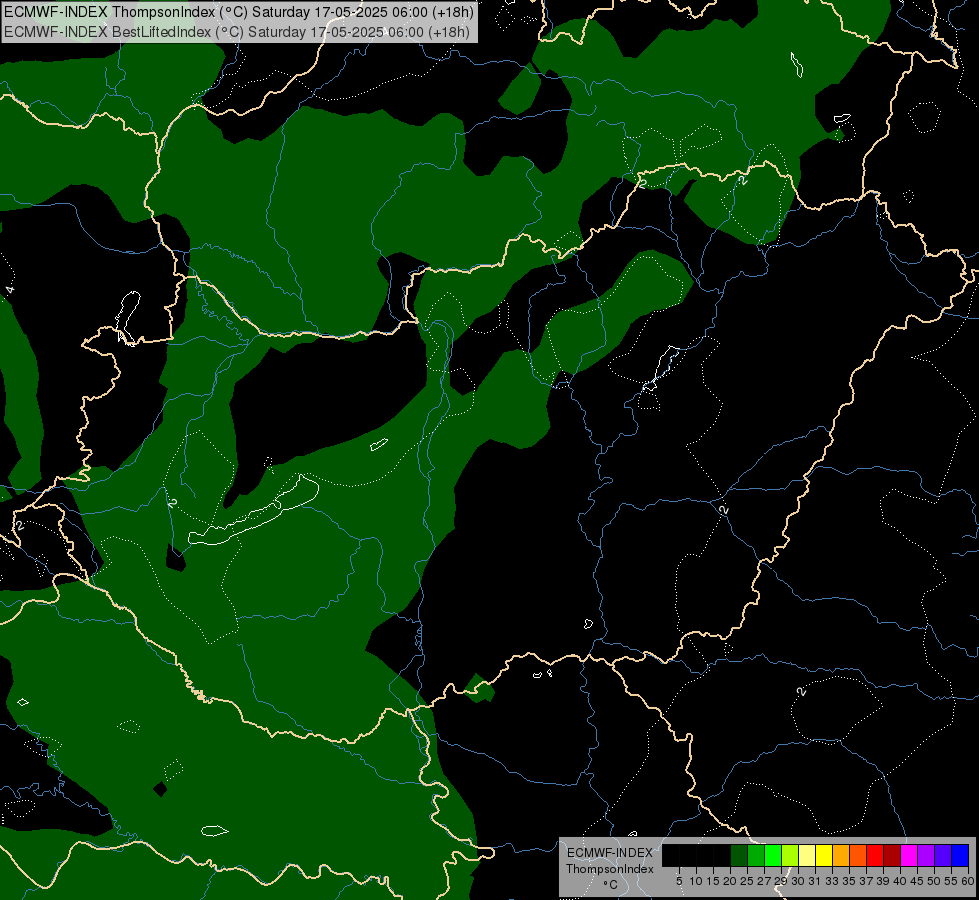Viewport: 979px width, 900px height.
Task: Click the legend tick label '15'
Action: coord(713,881)
